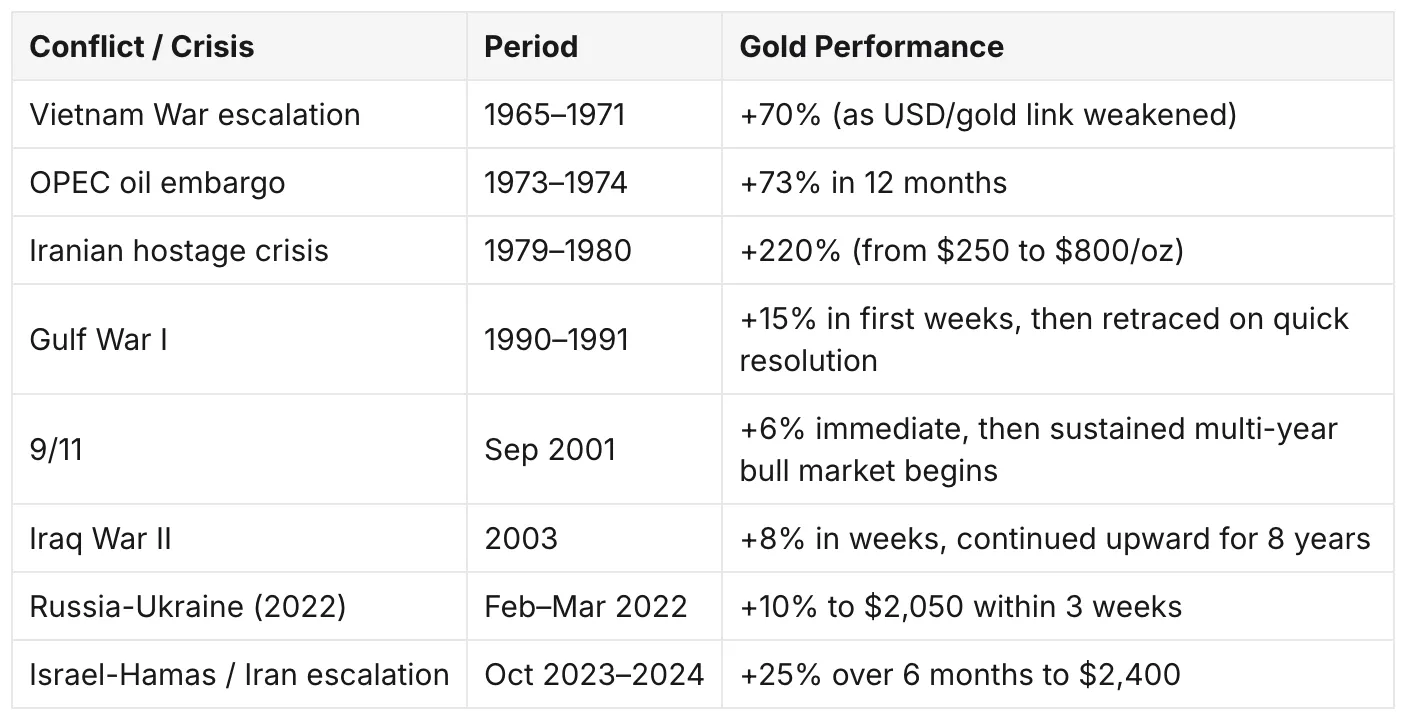Viewport: 1405px width, 721px height.
Task: Select the Oct 2023–2024 period cell
Action: [594, 674]
